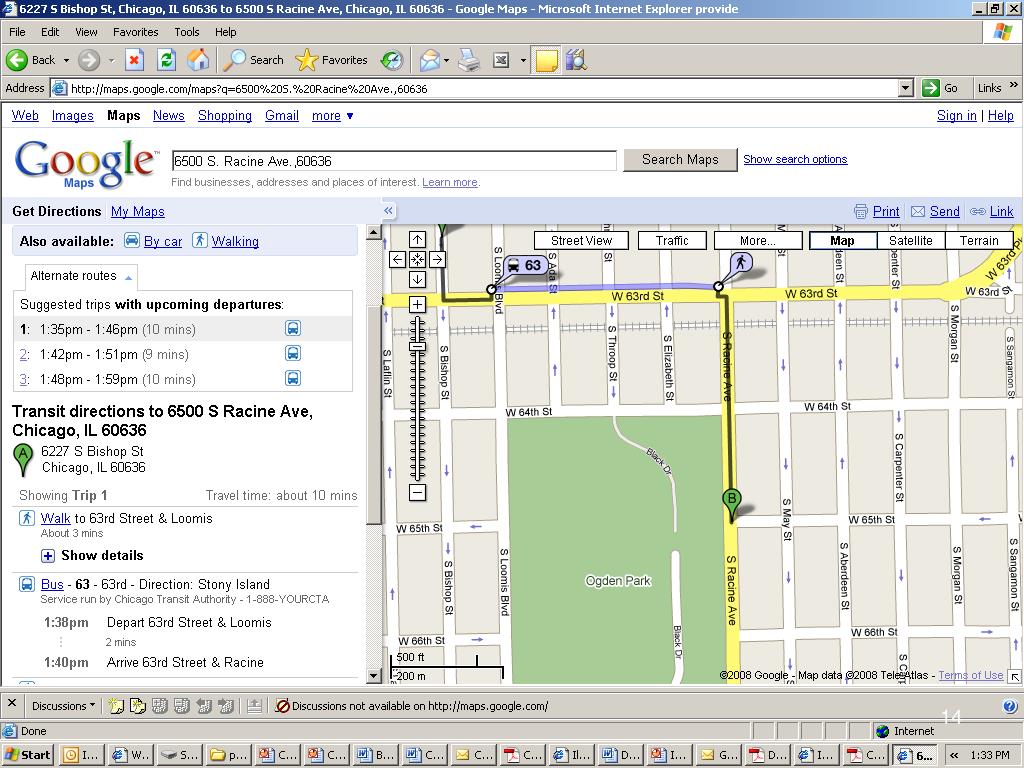This screenshot has height=768, width=1024.
Task: Pan the map up arrow
Action: (x=417, y=240)
